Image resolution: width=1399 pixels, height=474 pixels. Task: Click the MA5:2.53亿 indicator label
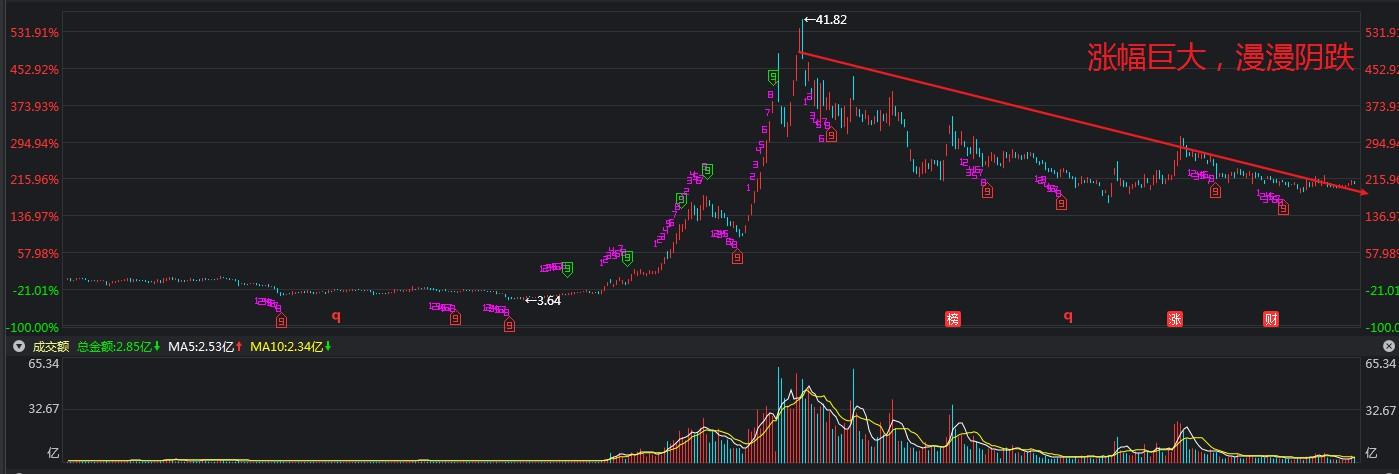pos(204,347)
